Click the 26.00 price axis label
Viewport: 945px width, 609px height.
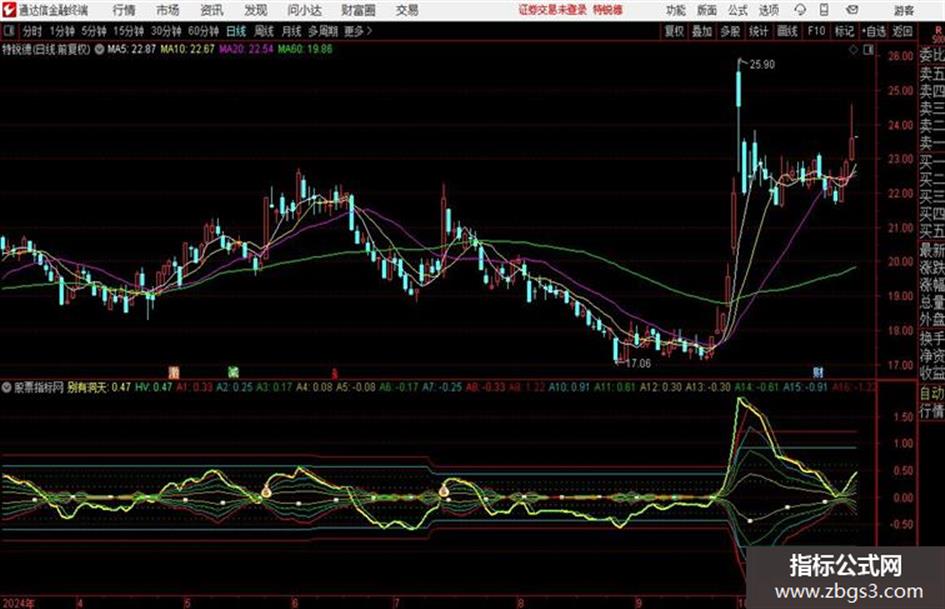pyautogui.click(x=901, y=56)
